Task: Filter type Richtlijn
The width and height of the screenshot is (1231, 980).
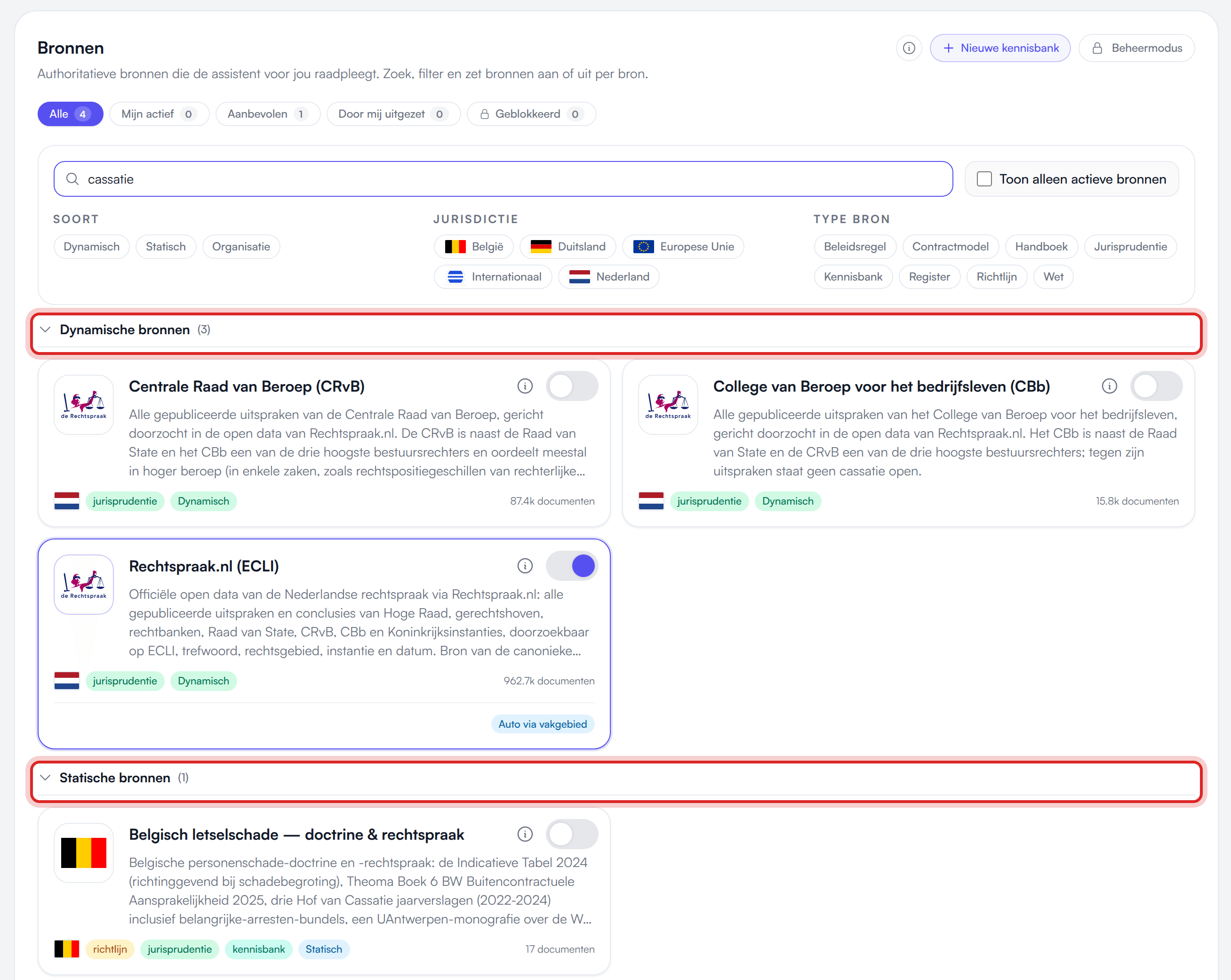Action: pos(996,277)
